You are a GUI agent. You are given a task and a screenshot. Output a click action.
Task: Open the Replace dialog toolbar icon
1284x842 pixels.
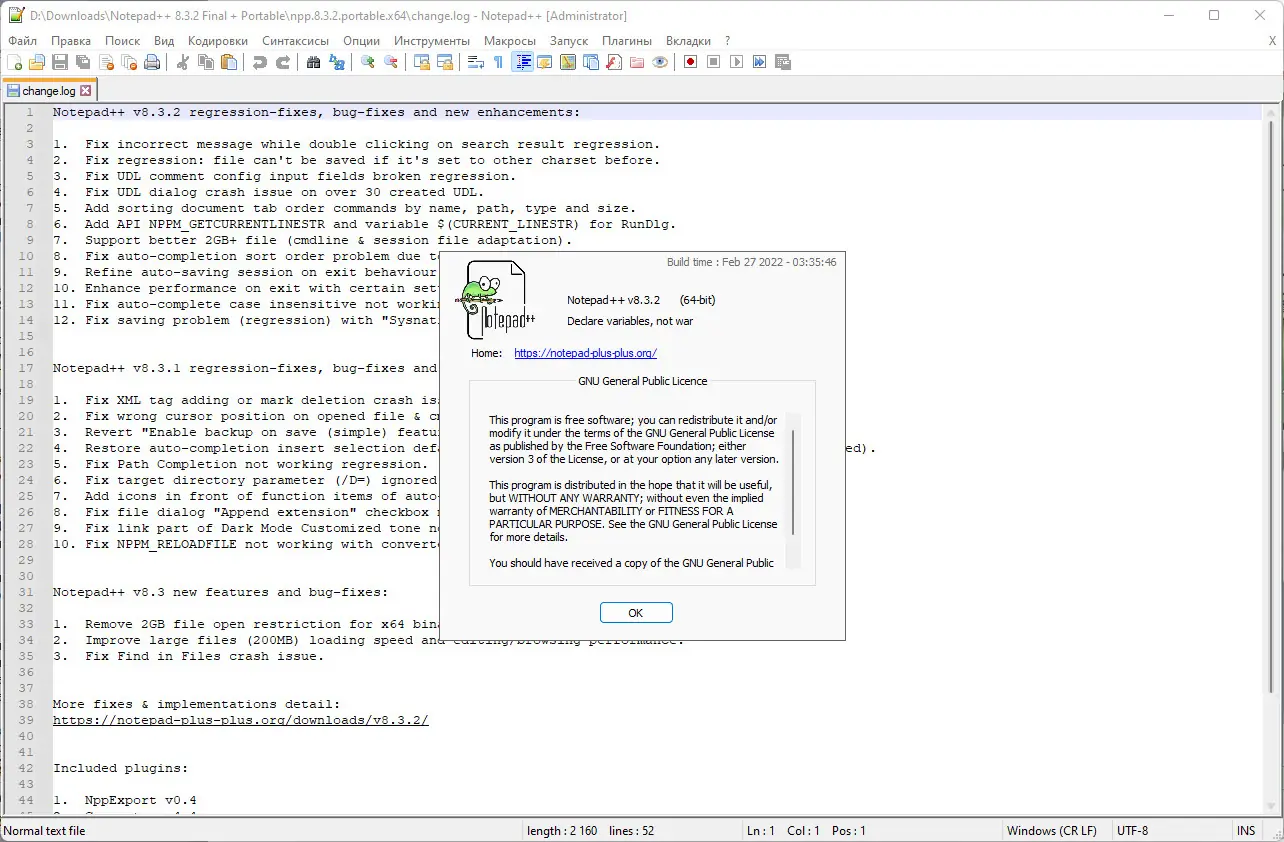tap(337, 62)
